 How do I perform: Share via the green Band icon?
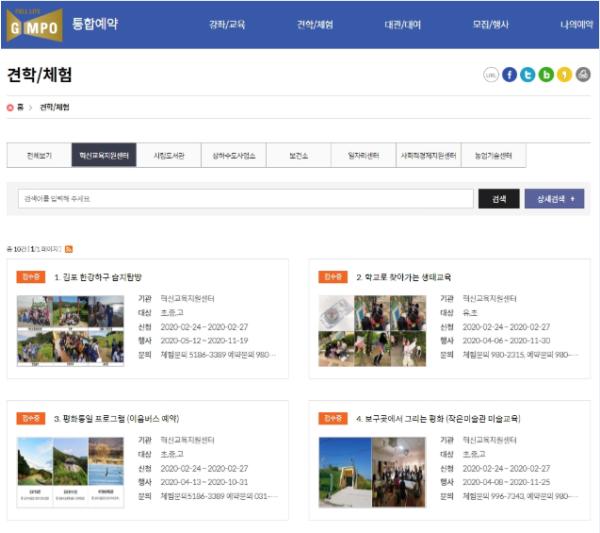[546, 75]
